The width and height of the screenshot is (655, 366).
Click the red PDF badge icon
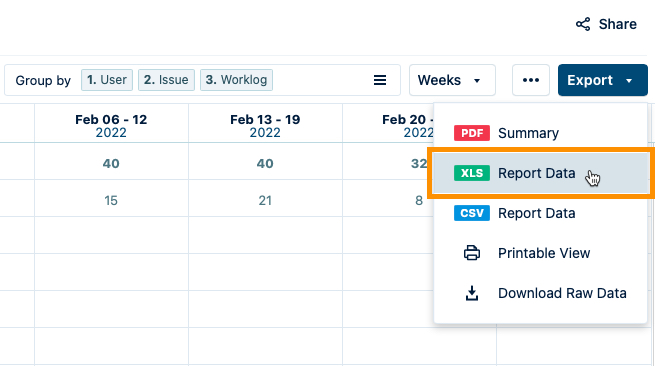pos(472,133)
